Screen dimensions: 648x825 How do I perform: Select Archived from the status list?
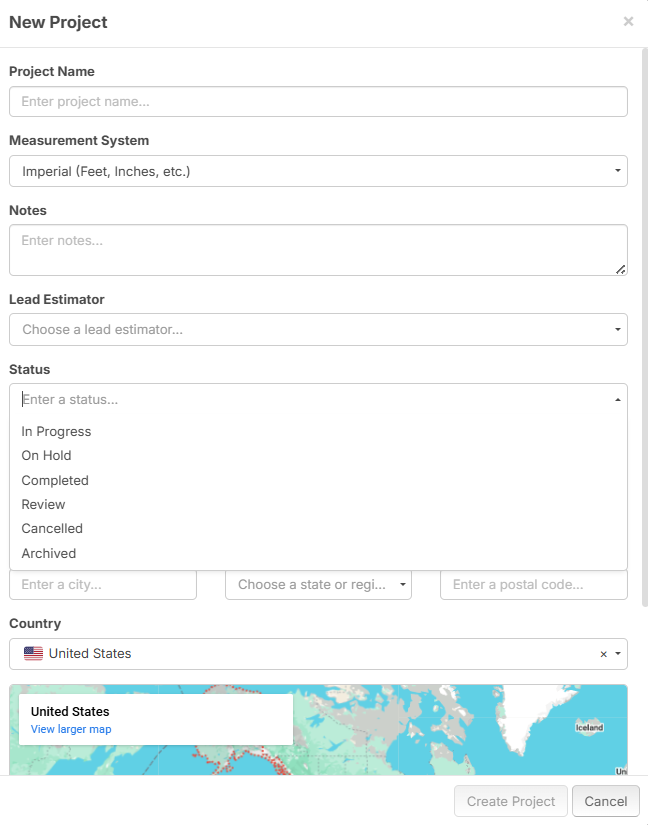point(49,554)
